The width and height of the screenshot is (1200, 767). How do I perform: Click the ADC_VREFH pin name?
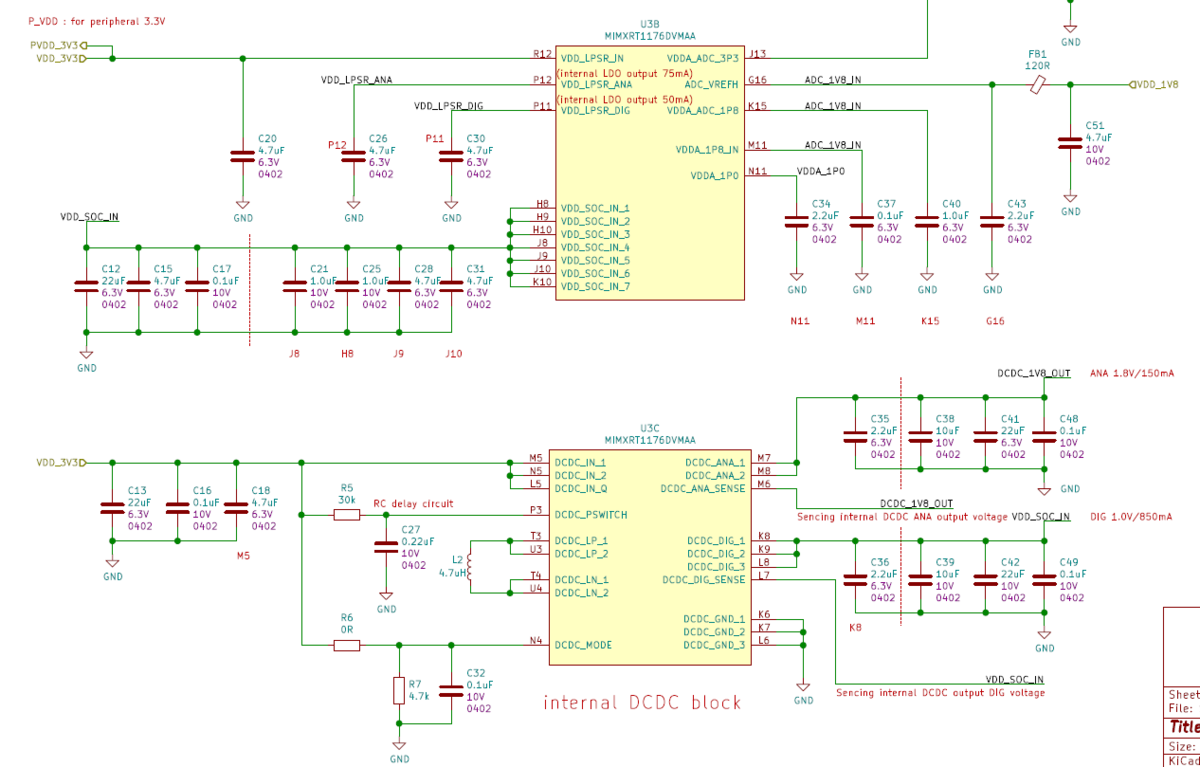point(711,84)
